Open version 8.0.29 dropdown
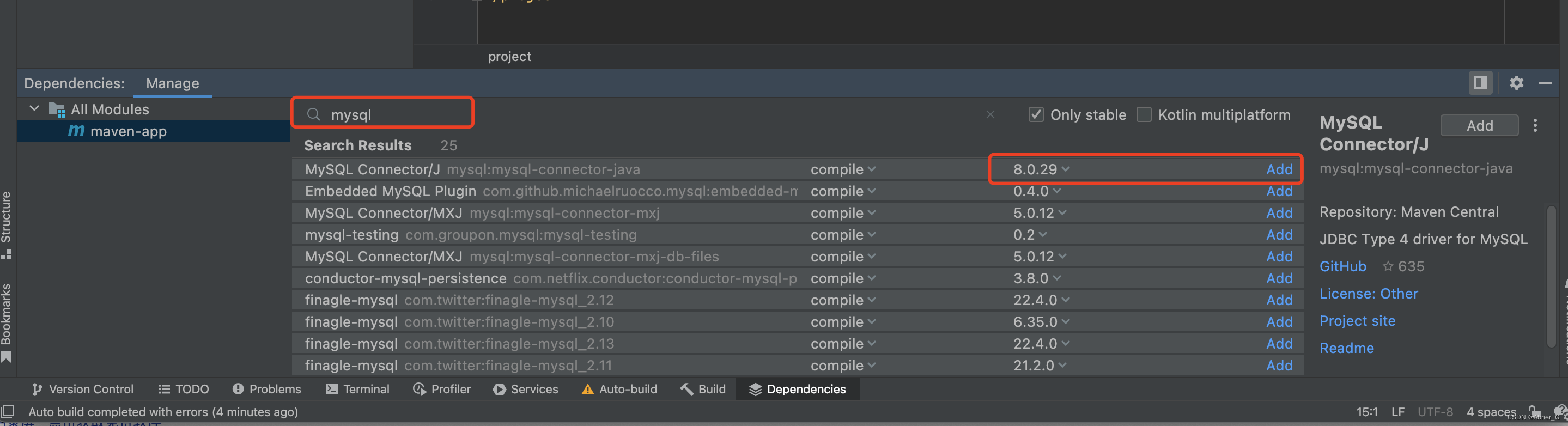The image size is (1568, 426). [x=1041, y=169]
